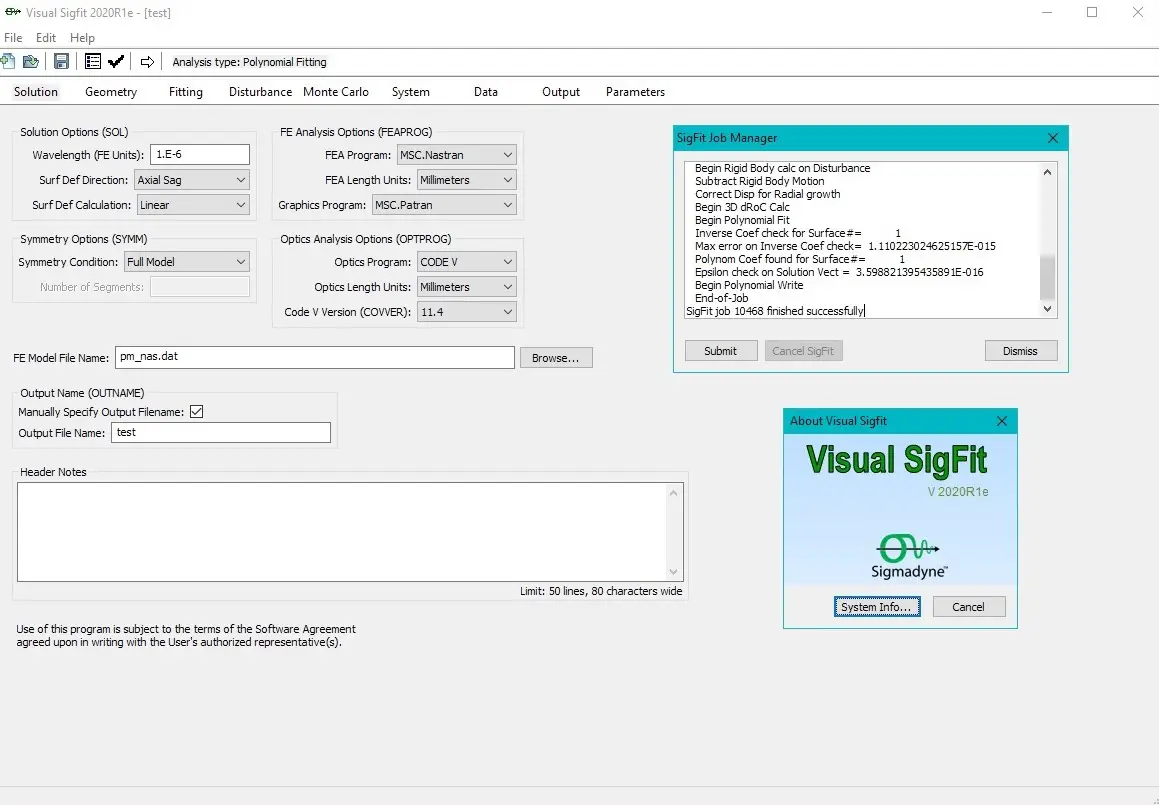Click 'Begin Polynomial Write' log line
The width and height of the screenshot is (1159, 805).
[749, 285]
